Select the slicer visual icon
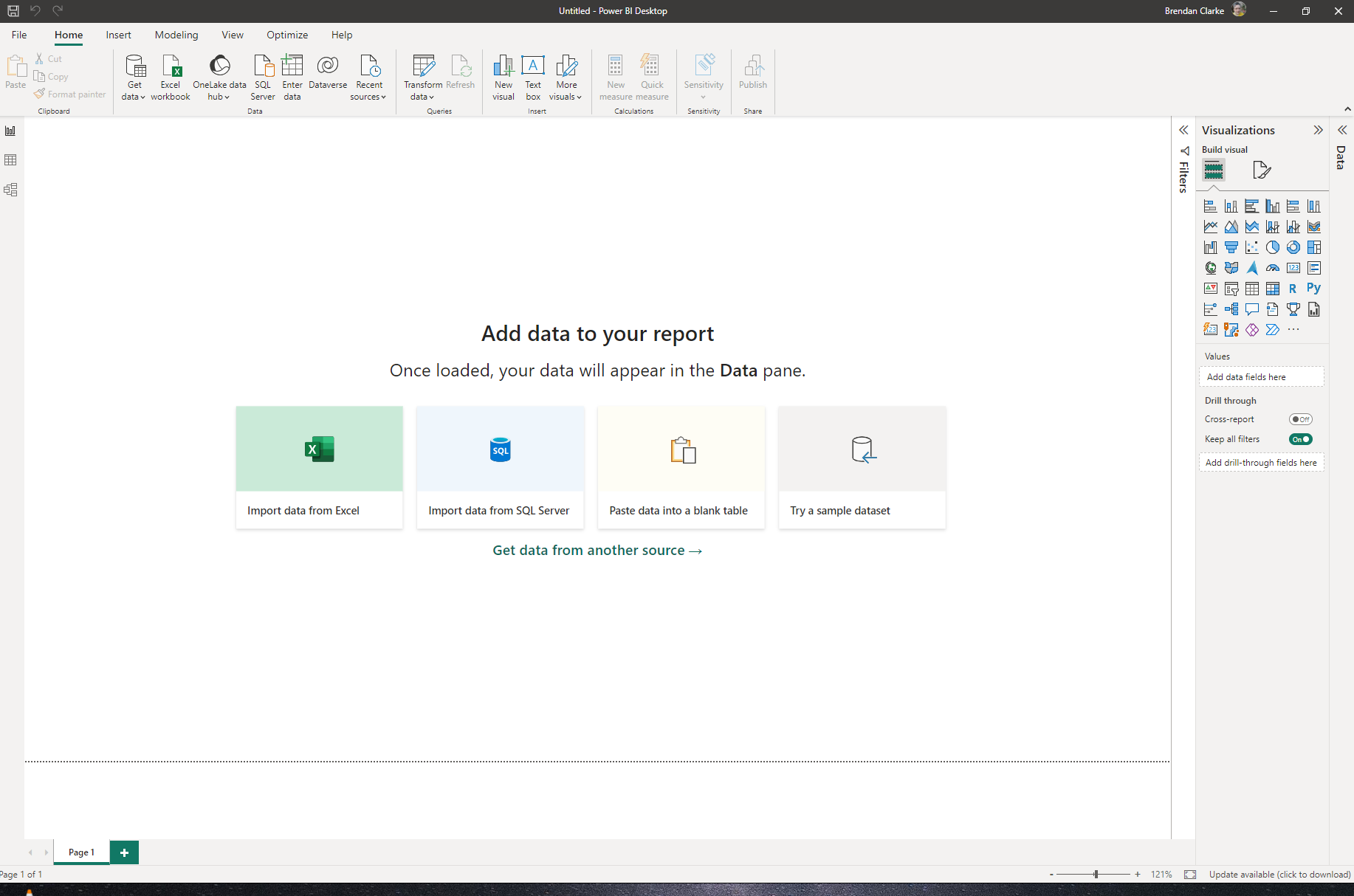 pos(1231,289)
